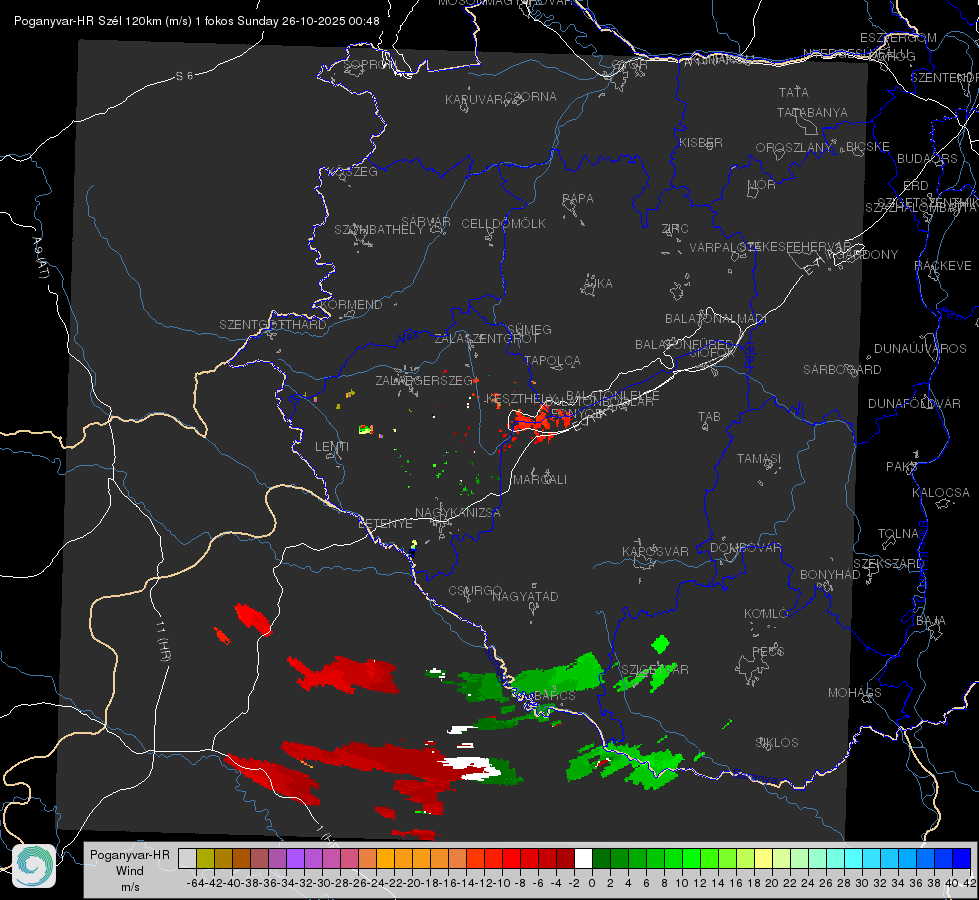Screen dimensions: 979x900
Task: Click the VÁRPALOTA label
Action: click(724, 247)
